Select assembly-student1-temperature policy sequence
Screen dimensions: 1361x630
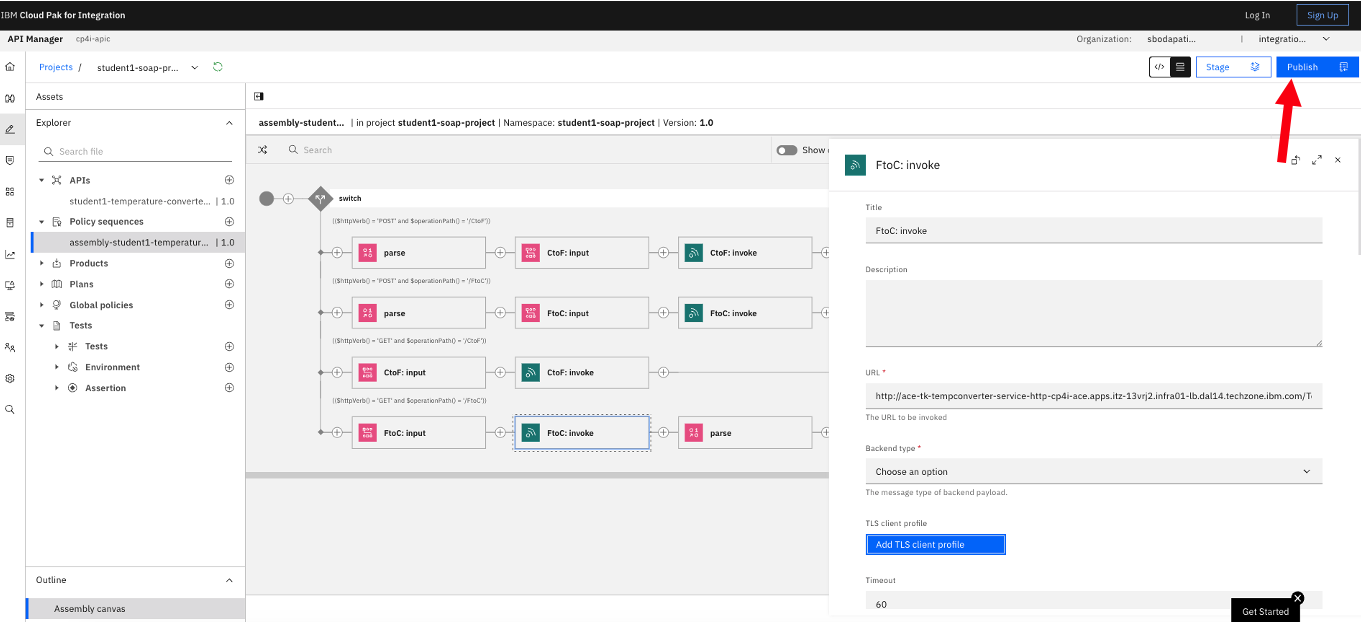138,242
